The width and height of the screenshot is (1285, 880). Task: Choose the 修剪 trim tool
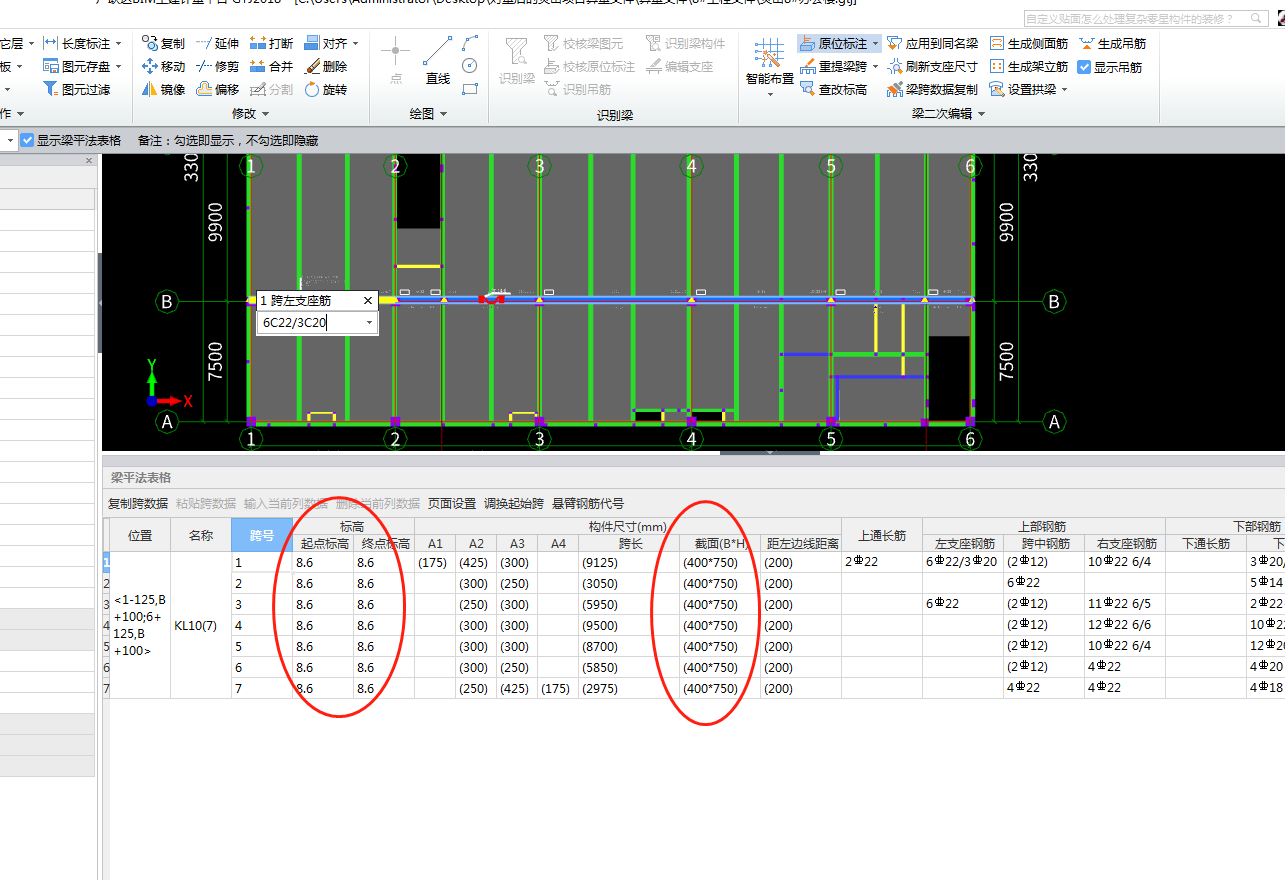pos(217,66)
